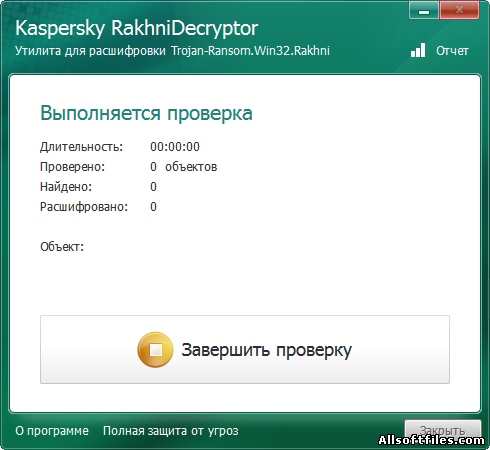Click the Найдено label
This screenshot has height=450, width=490.
click(66, 187)
